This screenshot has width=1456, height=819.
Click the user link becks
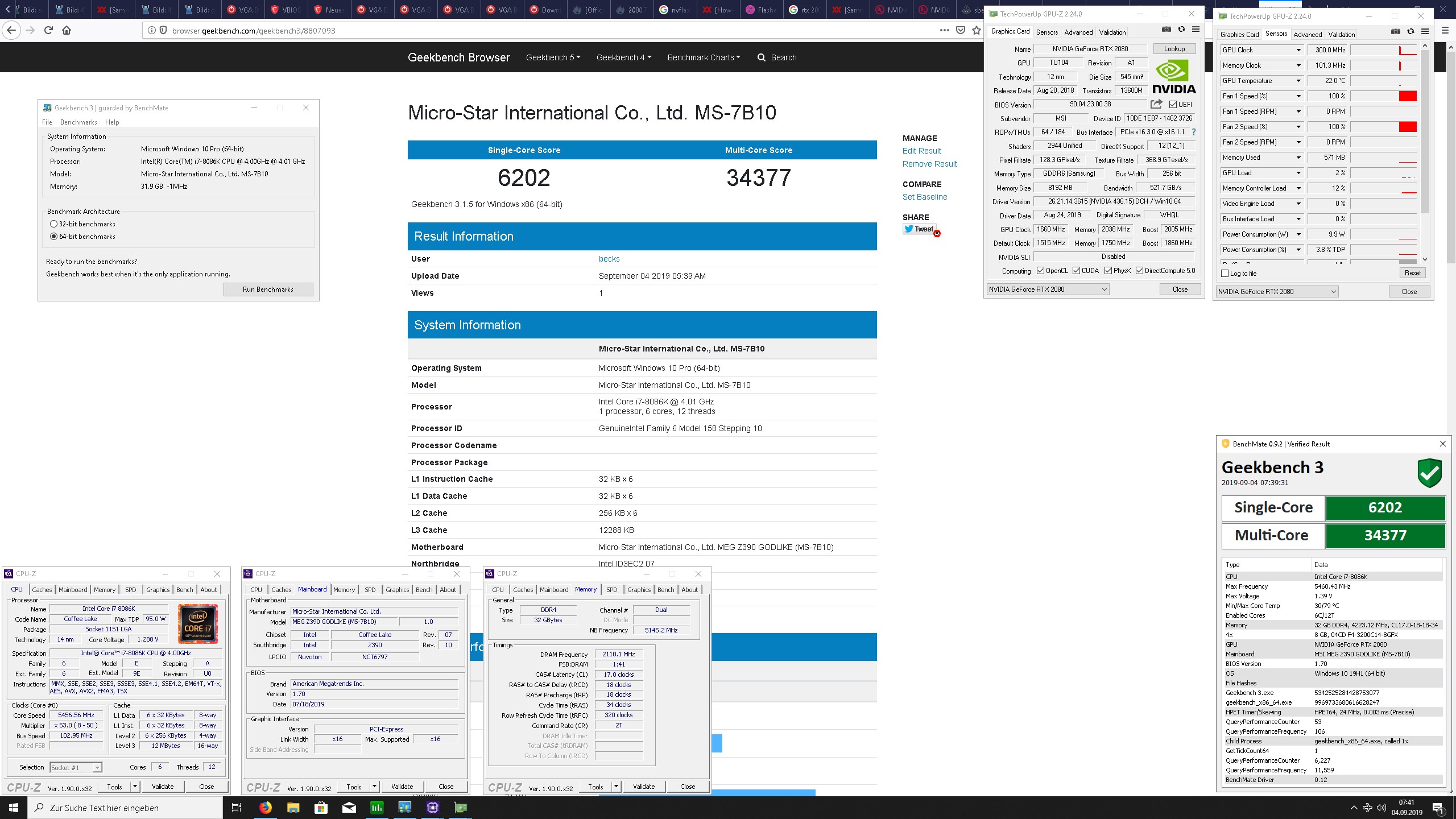[609, 259]
